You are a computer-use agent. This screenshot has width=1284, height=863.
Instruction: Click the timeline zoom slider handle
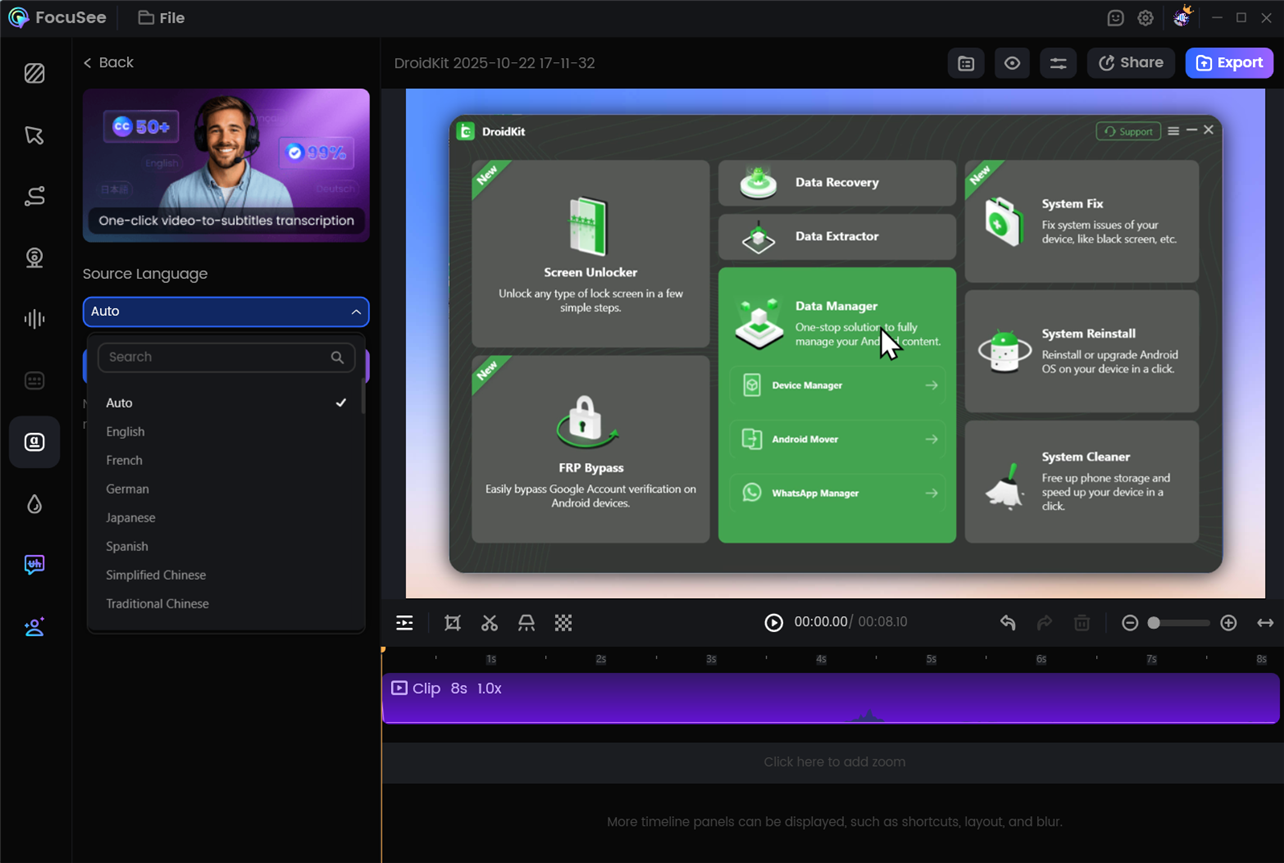[1154, 623]
